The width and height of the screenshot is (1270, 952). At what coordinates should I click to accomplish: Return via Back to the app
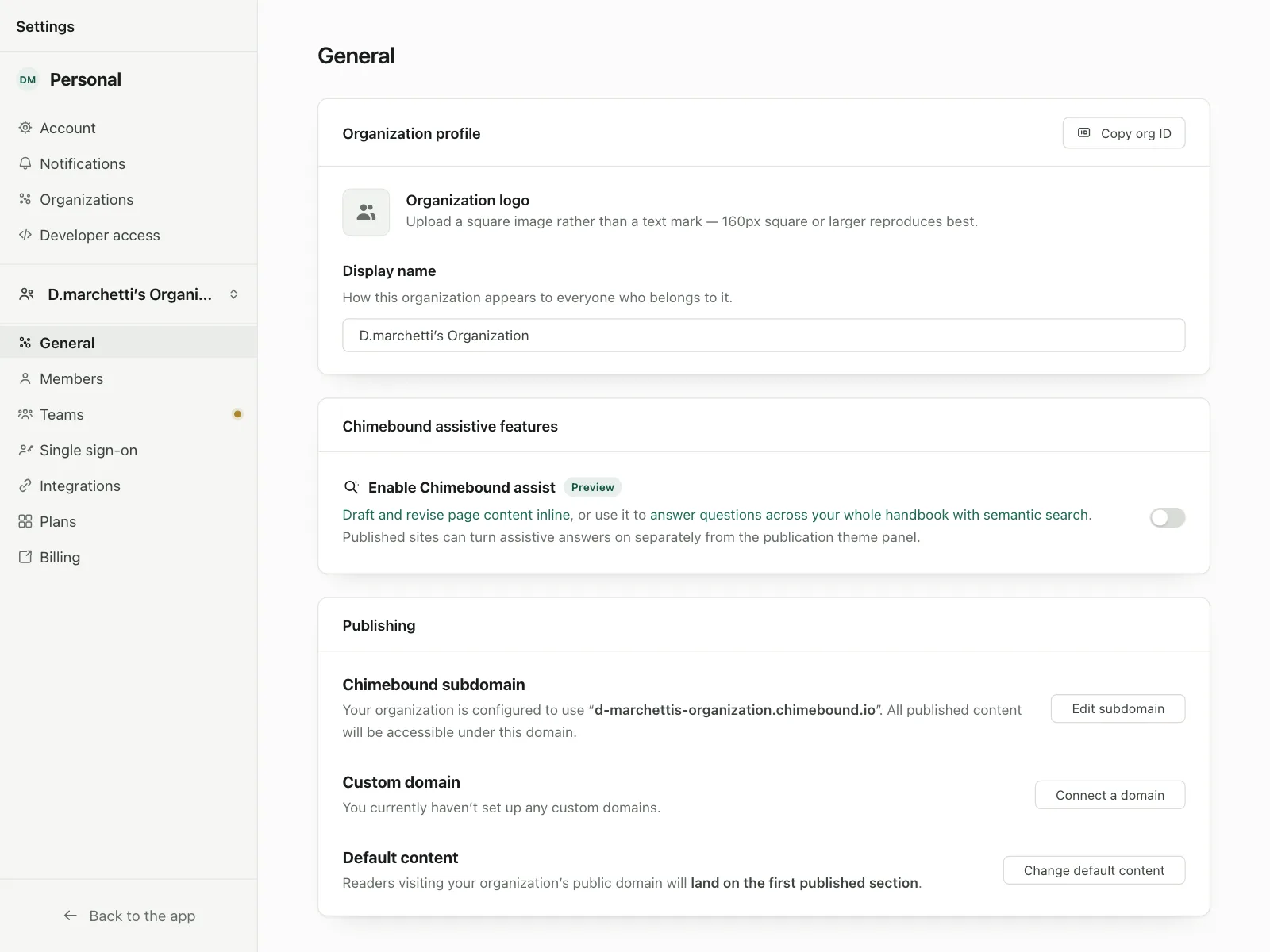[129, 916]
